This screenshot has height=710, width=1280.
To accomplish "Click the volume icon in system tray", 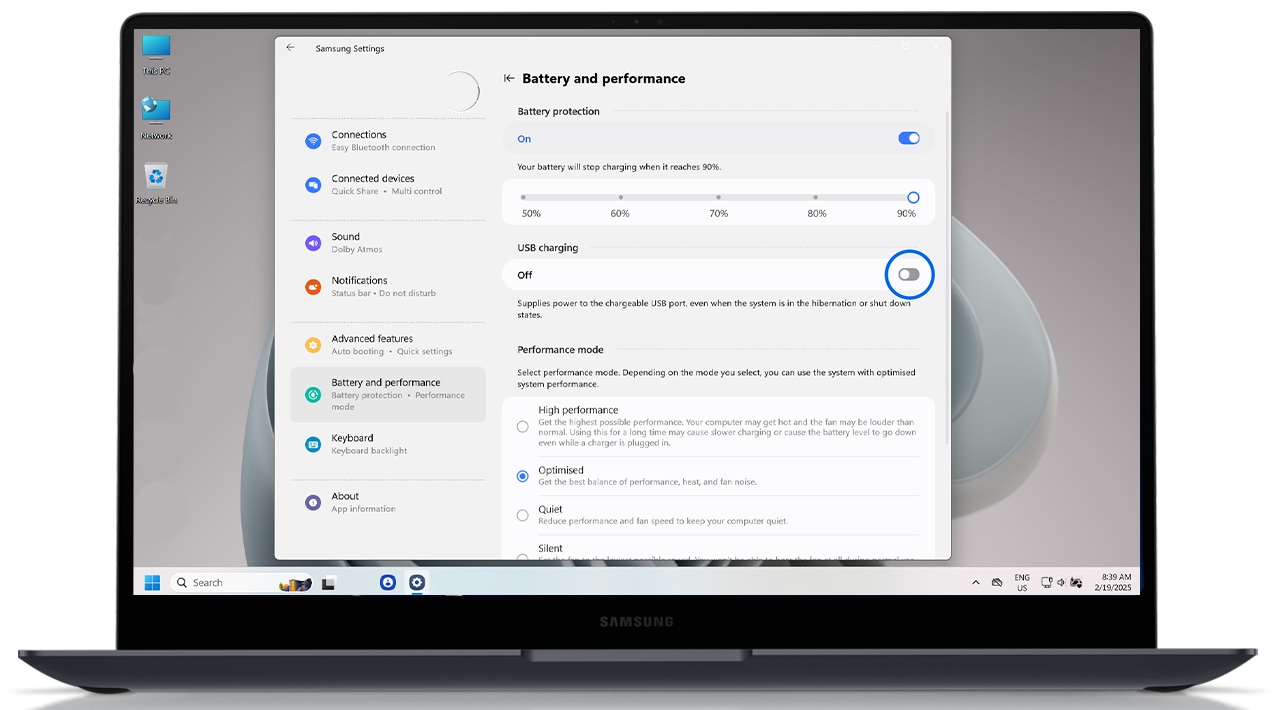I will pos(1062,582).
